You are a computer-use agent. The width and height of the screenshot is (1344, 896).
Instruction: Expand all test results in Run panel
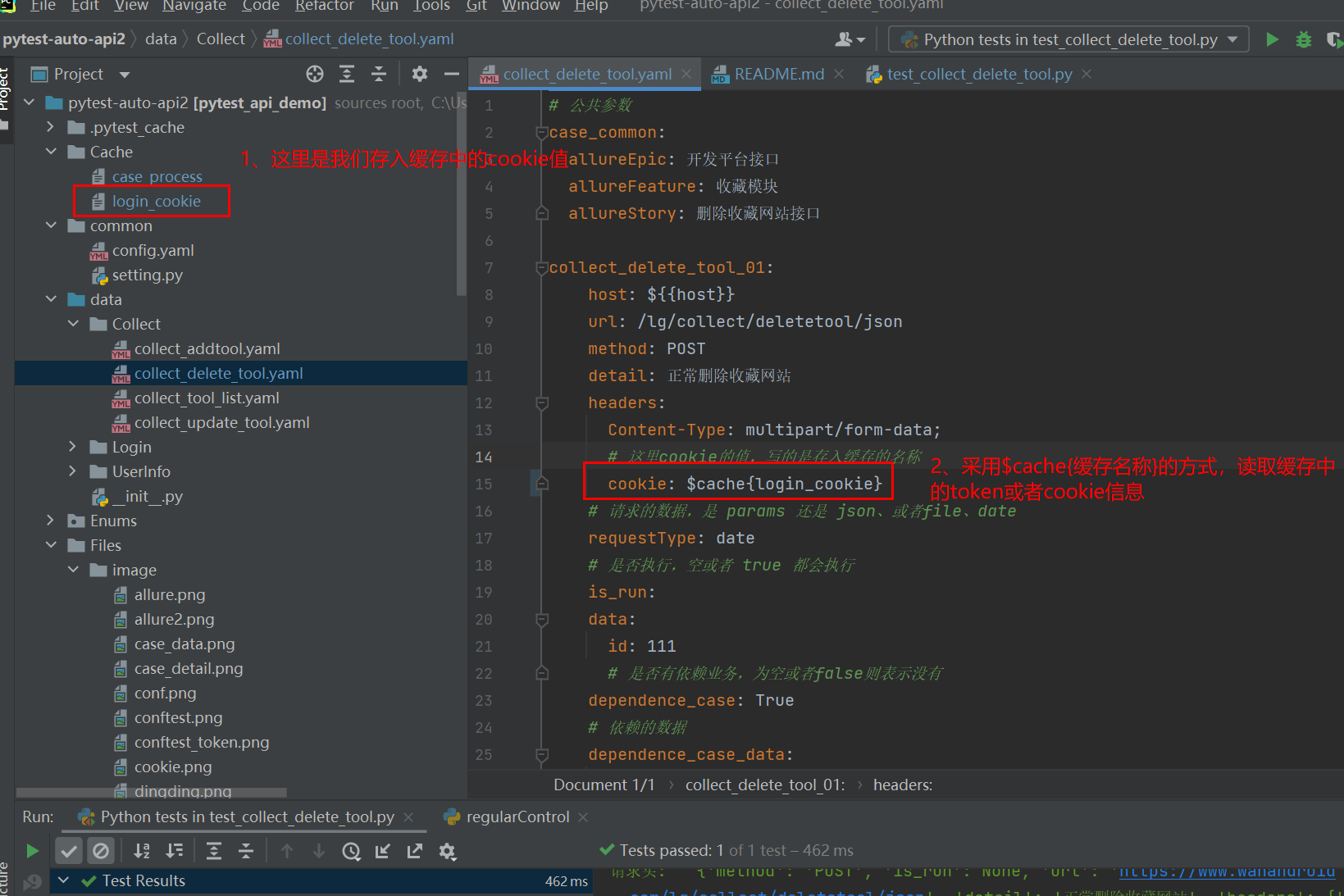[214, 851]
